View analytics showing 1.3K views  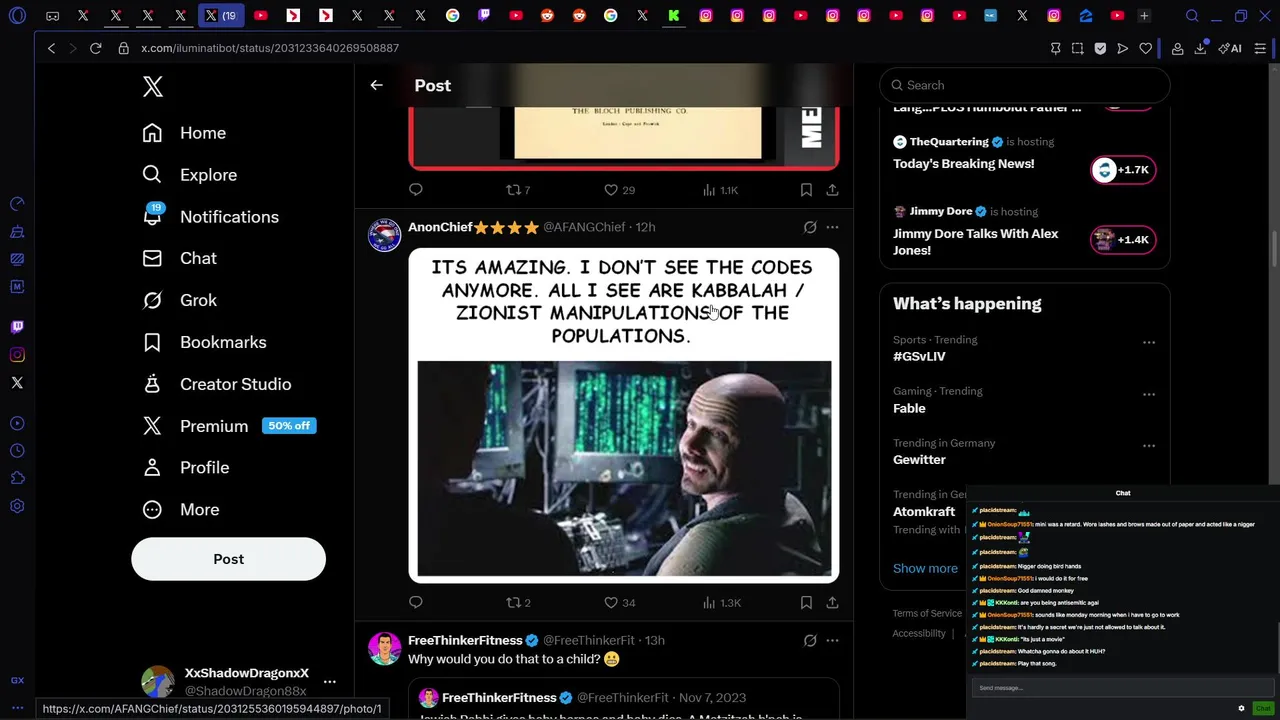click(721, 602)
